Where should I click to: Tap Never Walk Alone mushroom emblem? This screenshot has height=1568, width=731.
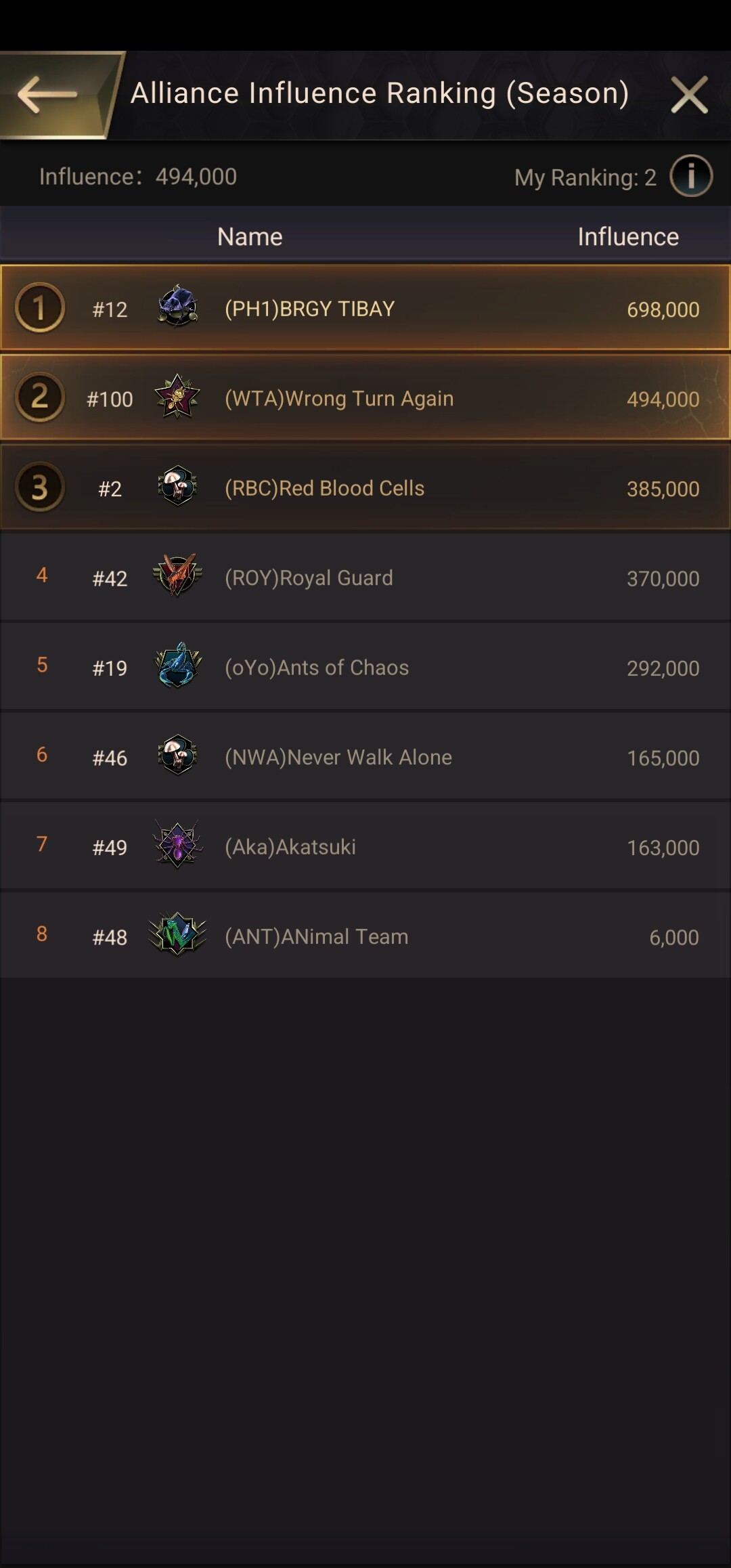click(x=177, y=756)
